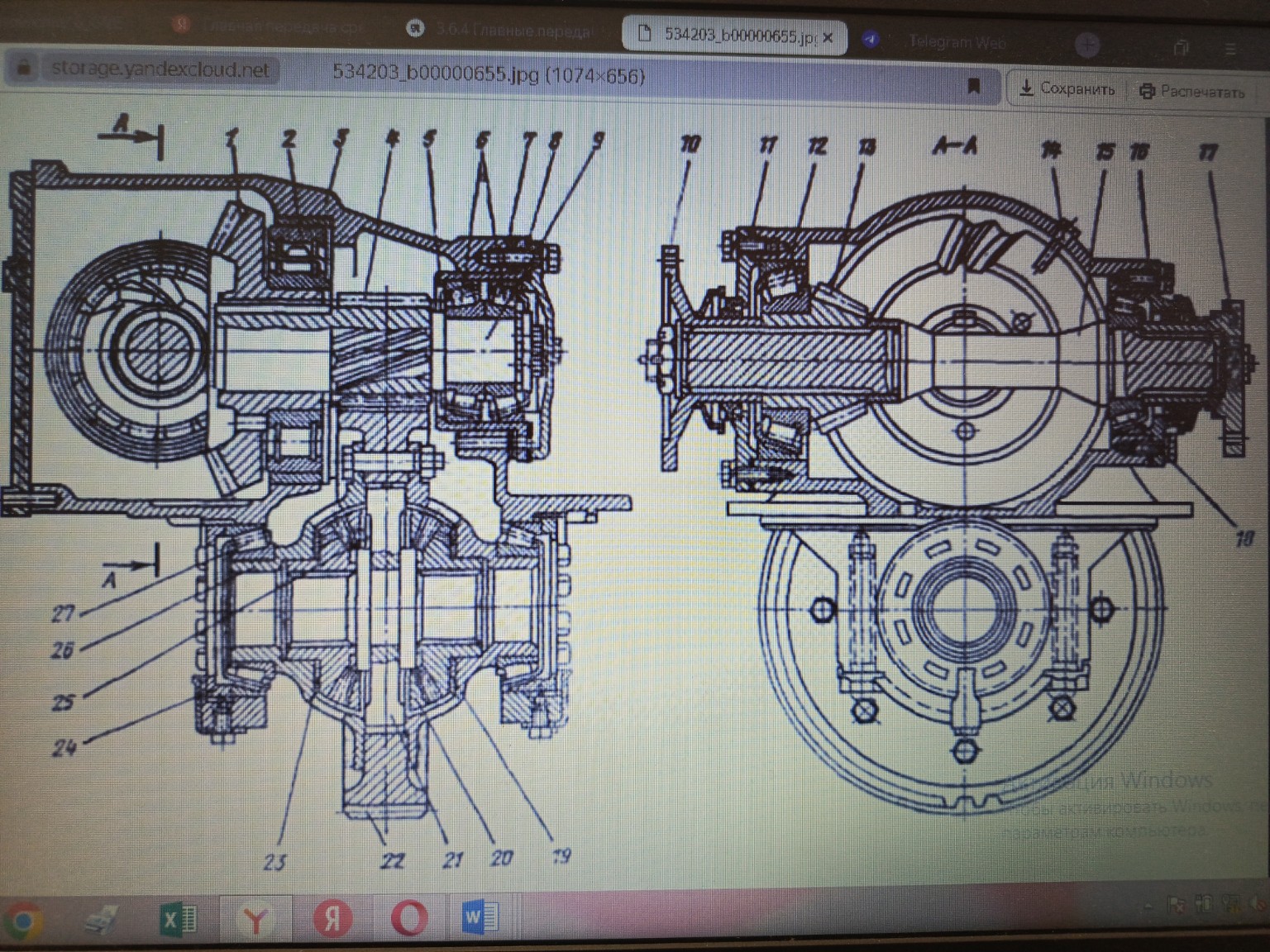Open a new tab with plus button

pos(1087,44)
